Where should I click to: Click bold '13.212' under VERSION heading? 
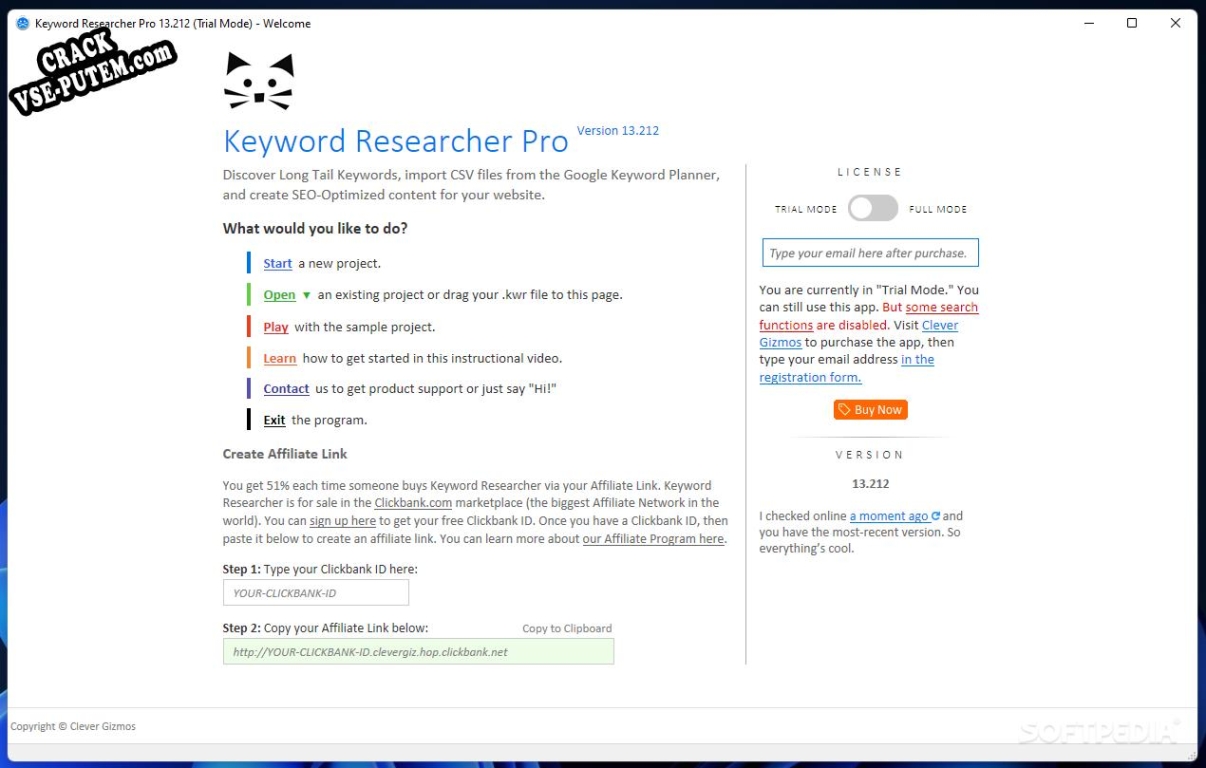point(870,484)
